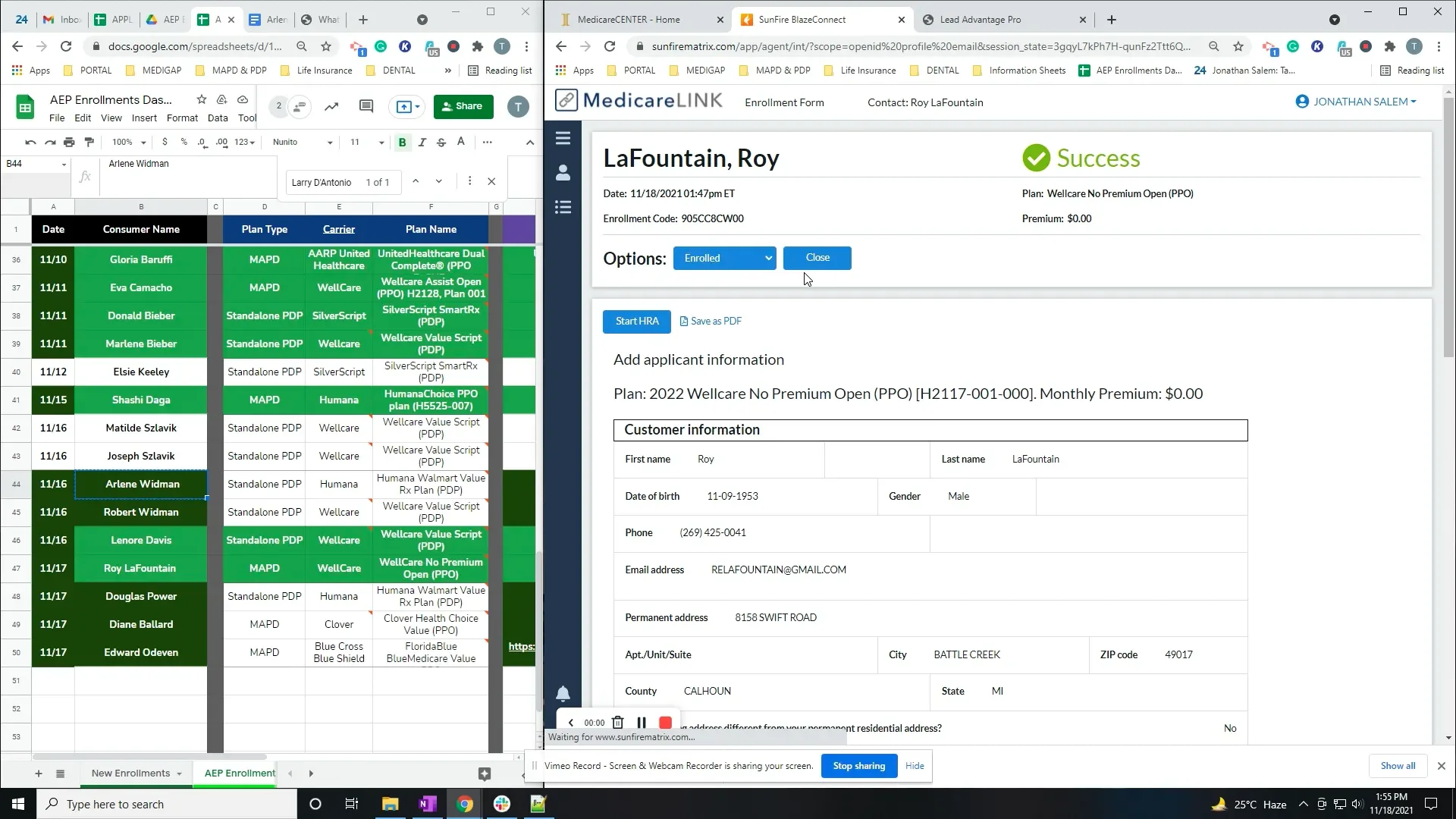Open the list icon in MedicareLINK sidebar
This screenshot has height=819, width=1456.
coord(563,206)
